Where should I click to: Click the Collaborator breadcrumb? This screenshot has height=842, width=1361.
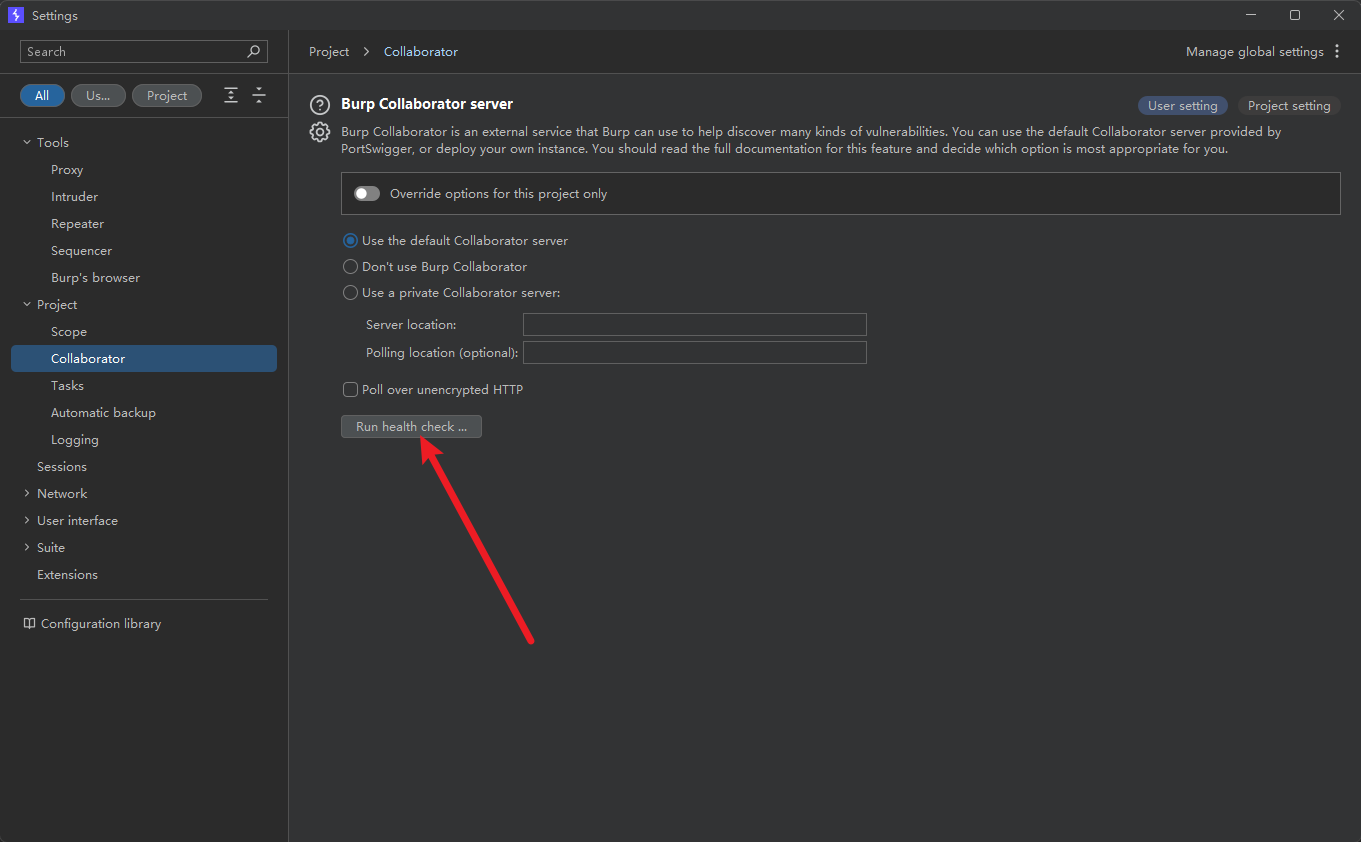point(421,51)
